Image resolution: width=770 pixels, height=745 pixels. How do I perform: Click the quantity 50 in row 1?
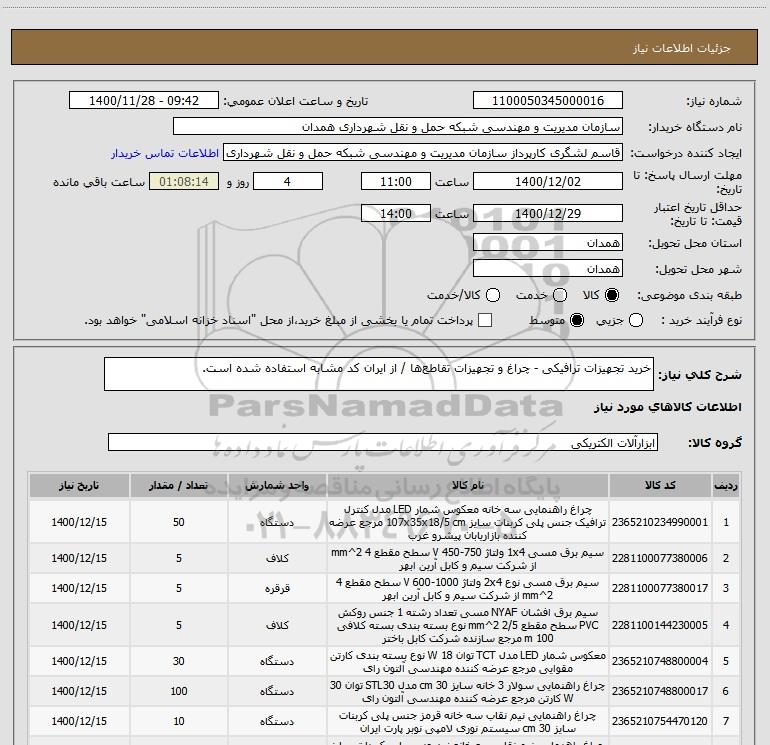178,522
